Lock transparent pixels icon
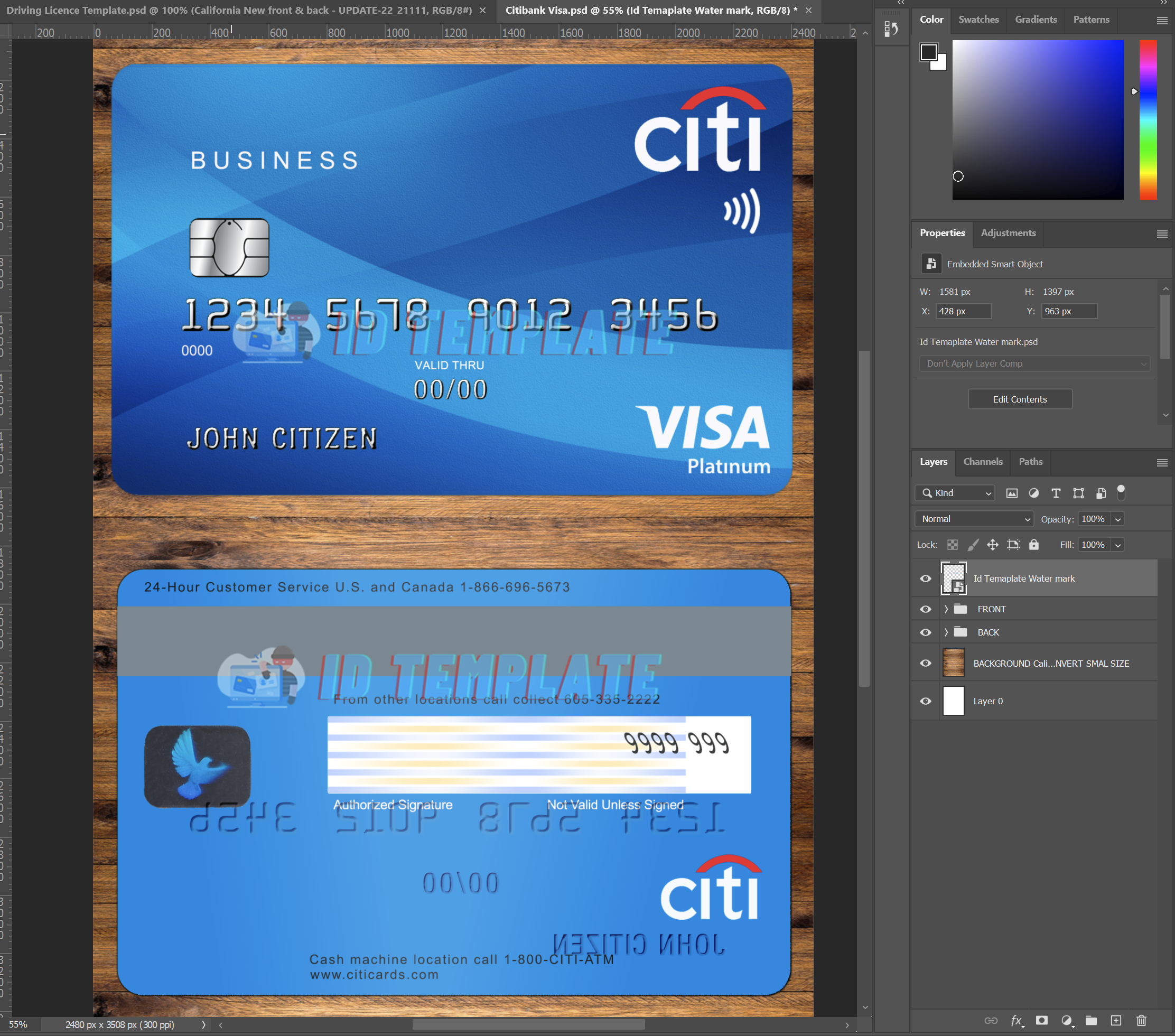 pyautogui.click(x=953, y=545)
